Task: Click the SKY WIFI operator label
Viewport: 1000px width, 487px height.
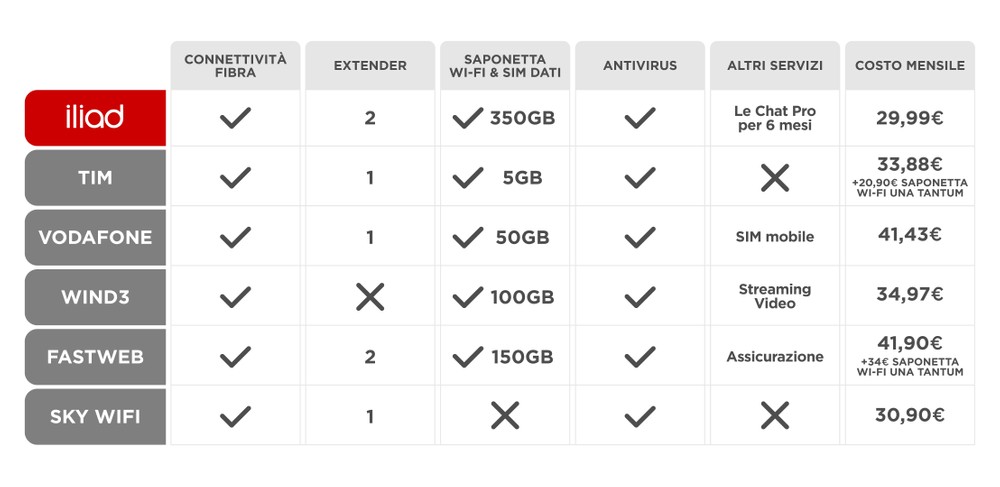Action: point(95,415)
